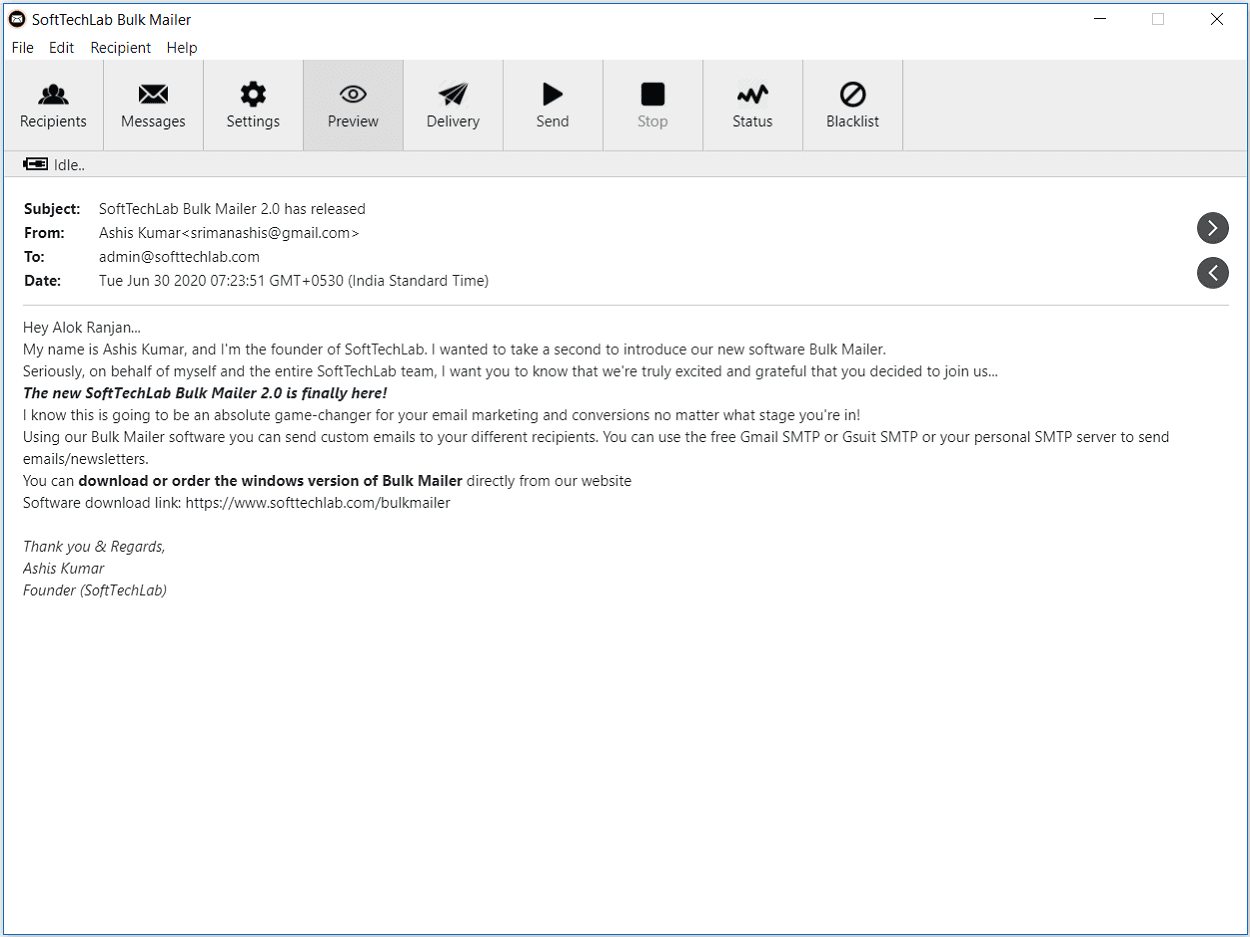The width and height of the screenshot is (1250, 937).
Task: Click the 'Idle..' status text
Action: click(x=69, y=165)
